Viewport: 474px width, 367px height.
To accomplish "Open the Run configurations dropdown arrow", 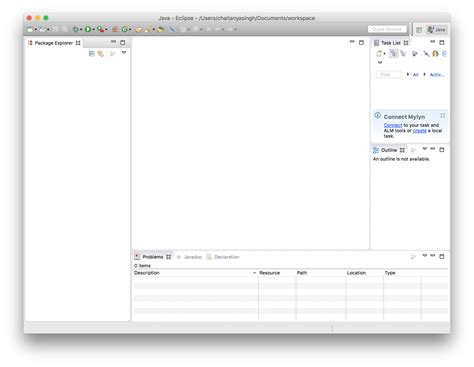I will 94,30.
